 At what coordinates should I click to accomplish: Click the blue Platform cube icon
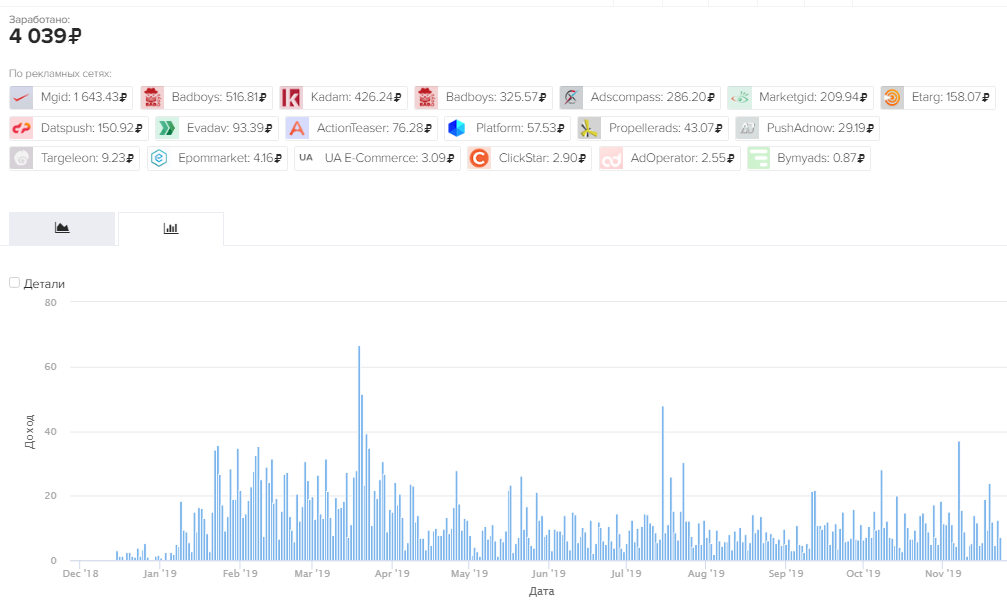(x=457, y=128)
